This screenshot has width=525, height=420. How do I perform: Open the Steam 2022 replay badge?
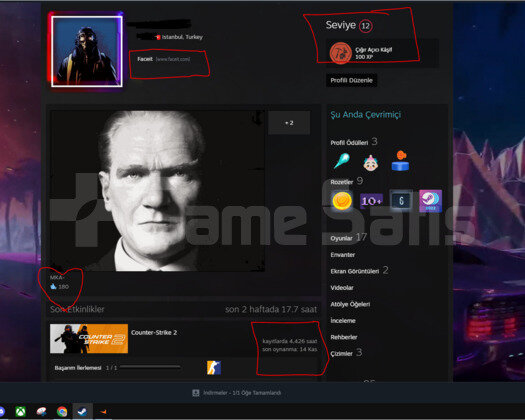(431, 201)
